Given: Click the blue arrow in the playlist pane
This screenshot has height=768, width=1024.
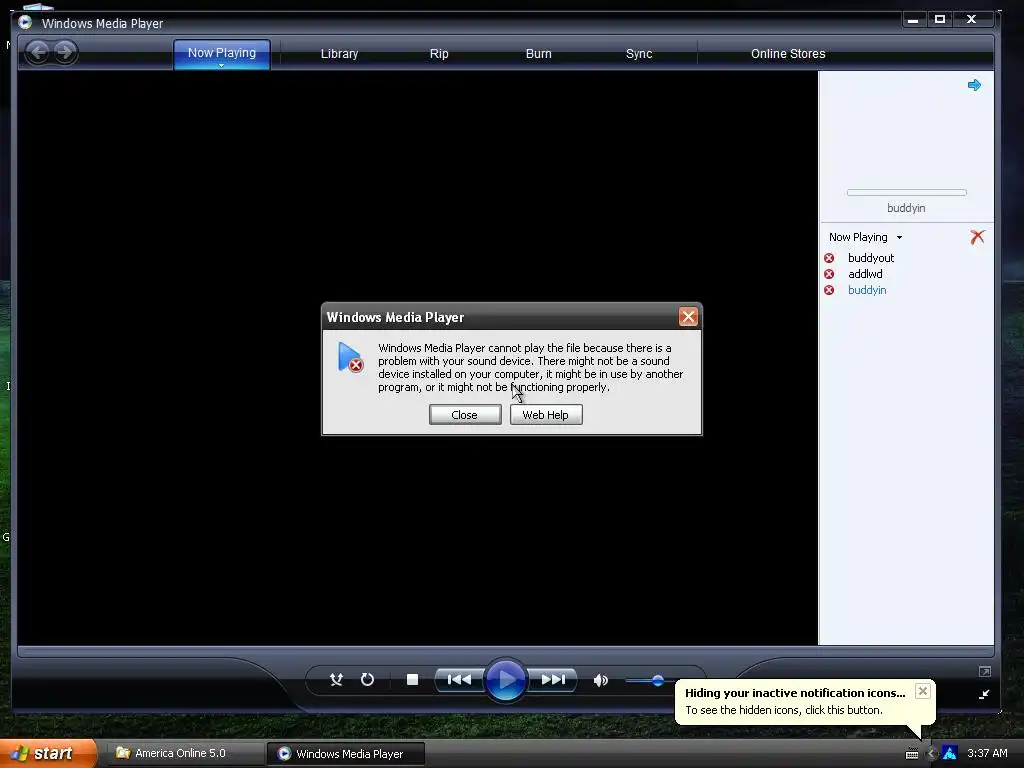Looking at the screenshot, I should 974,85.
